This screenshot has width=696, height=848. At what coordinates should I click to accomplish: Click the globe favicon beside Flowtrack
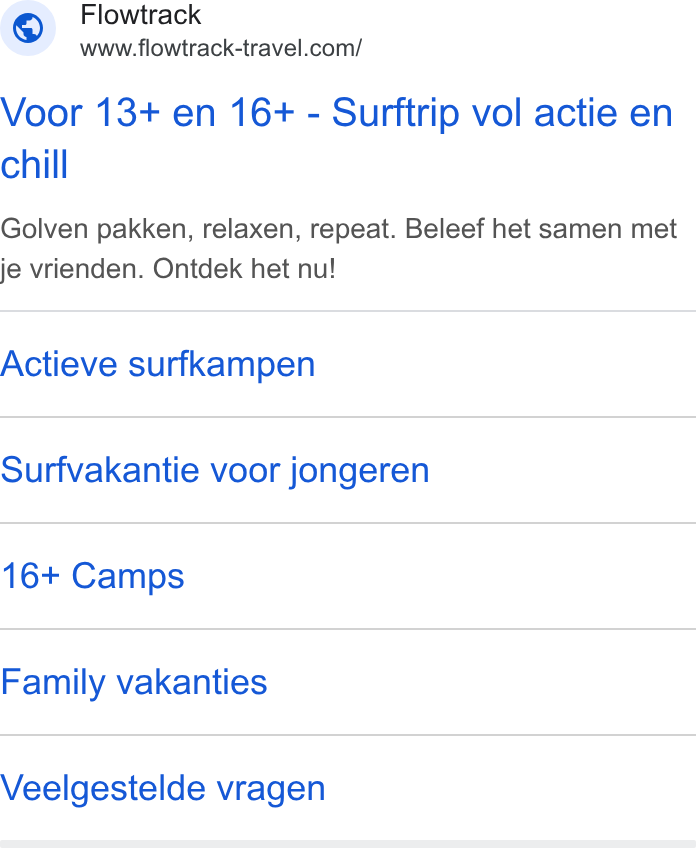[28, 28]
